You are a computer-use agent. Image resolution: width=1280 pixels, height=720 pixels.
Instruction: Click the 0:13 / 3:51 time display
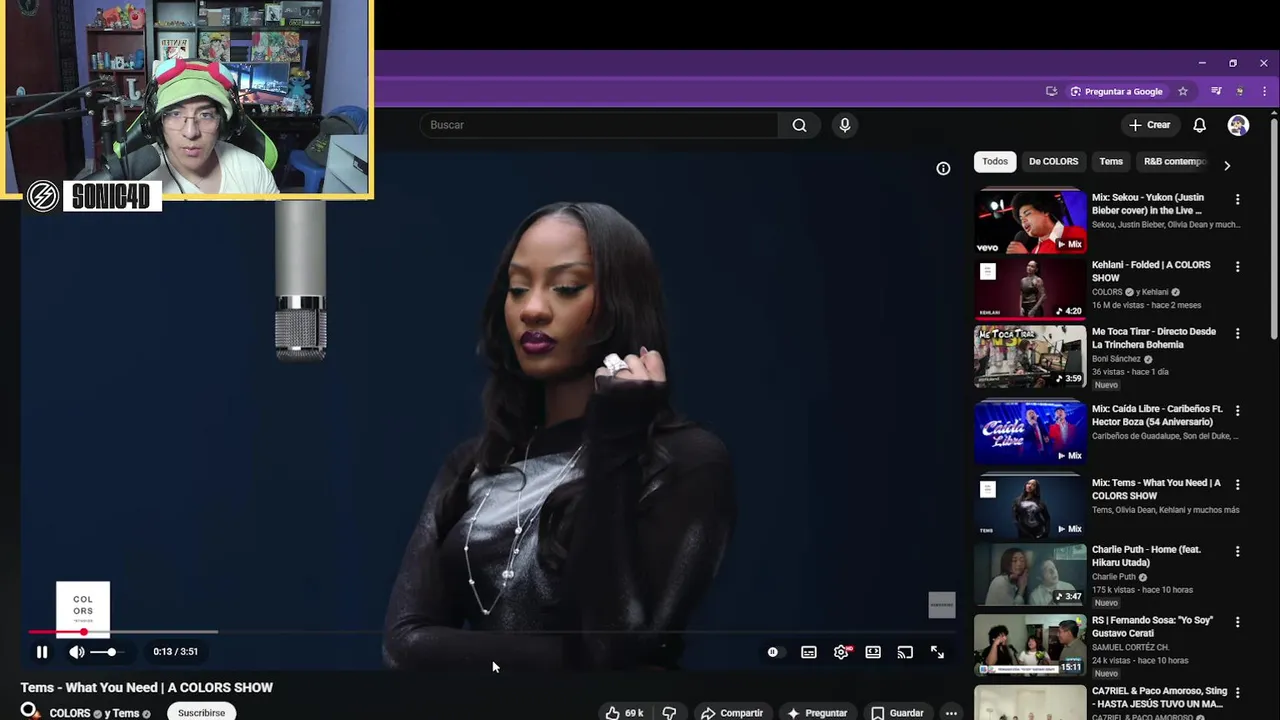pyautogui.click(x=175, y=652)
